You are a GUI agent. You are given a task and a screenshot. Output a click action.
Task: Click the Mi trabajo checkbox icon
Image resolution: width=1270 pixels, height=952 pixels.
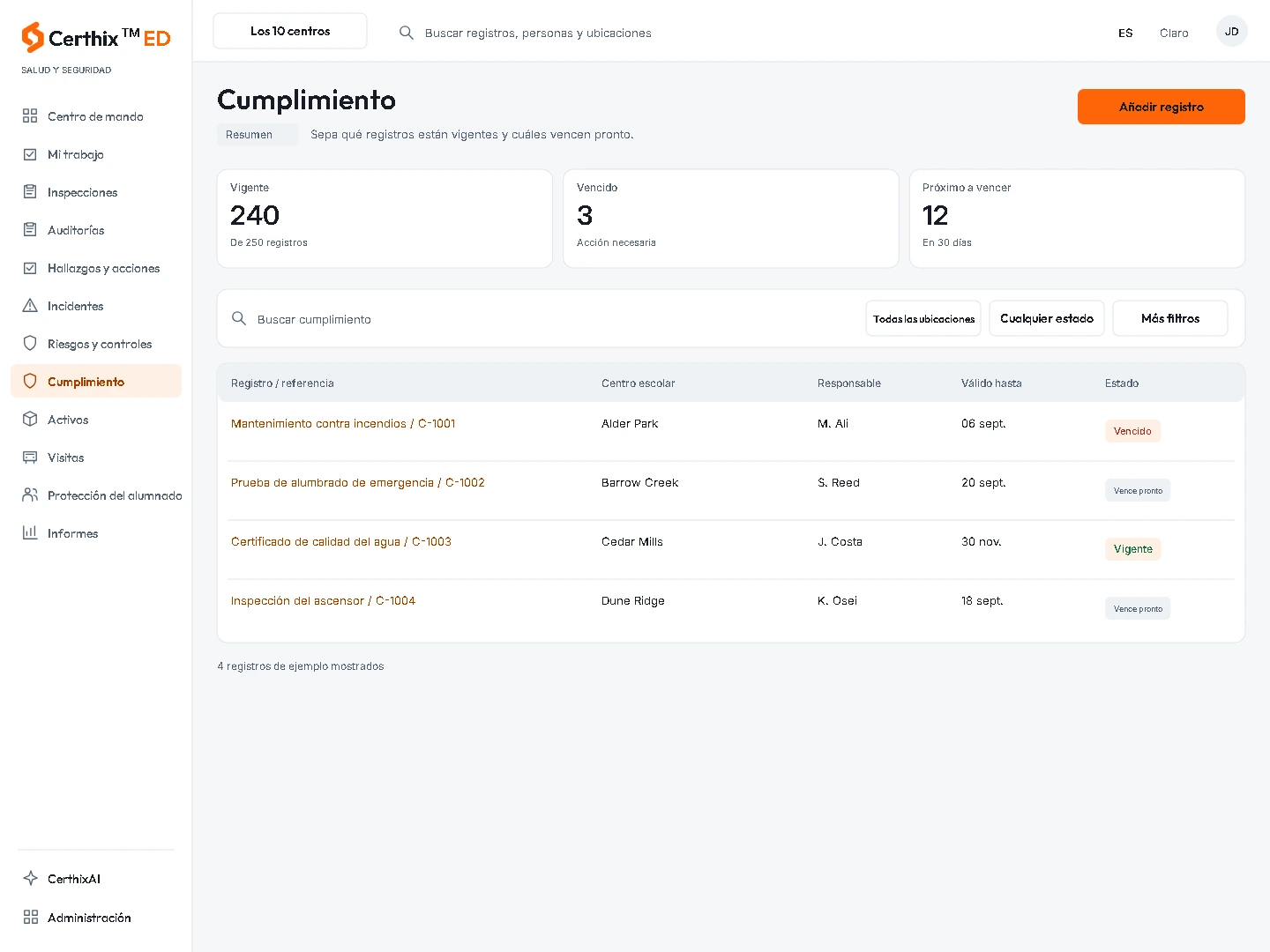[x=30, y=153]
